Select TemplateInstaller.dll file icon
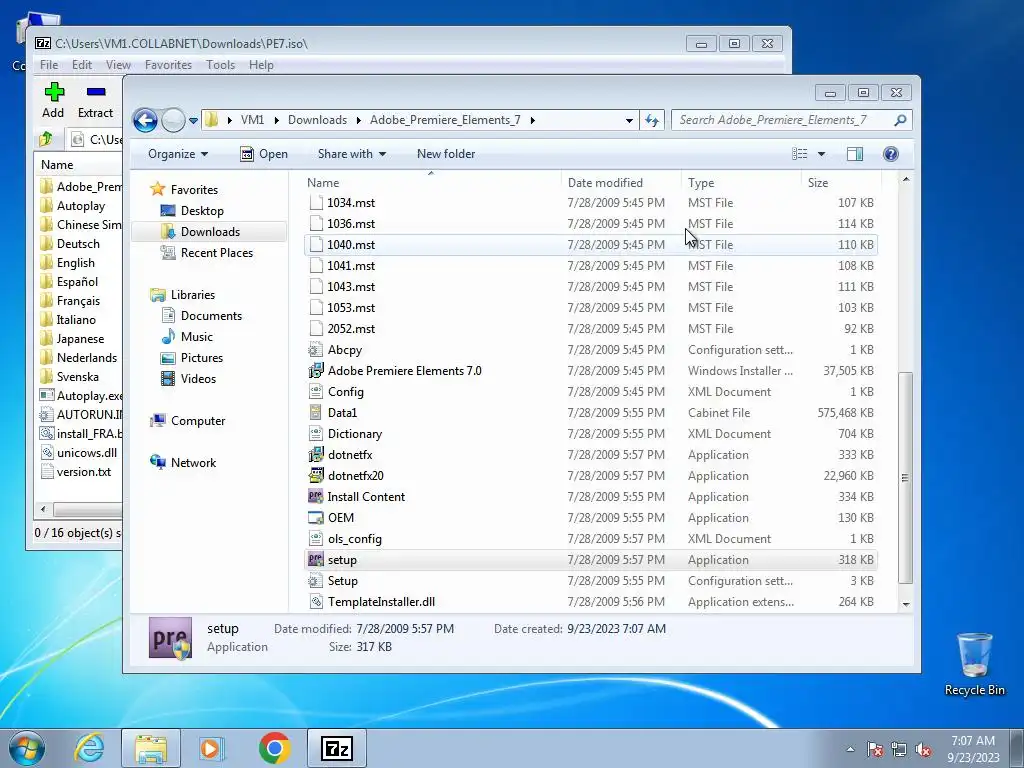The width and height of the screenshot is (1024, 768). tap(315, 601)
